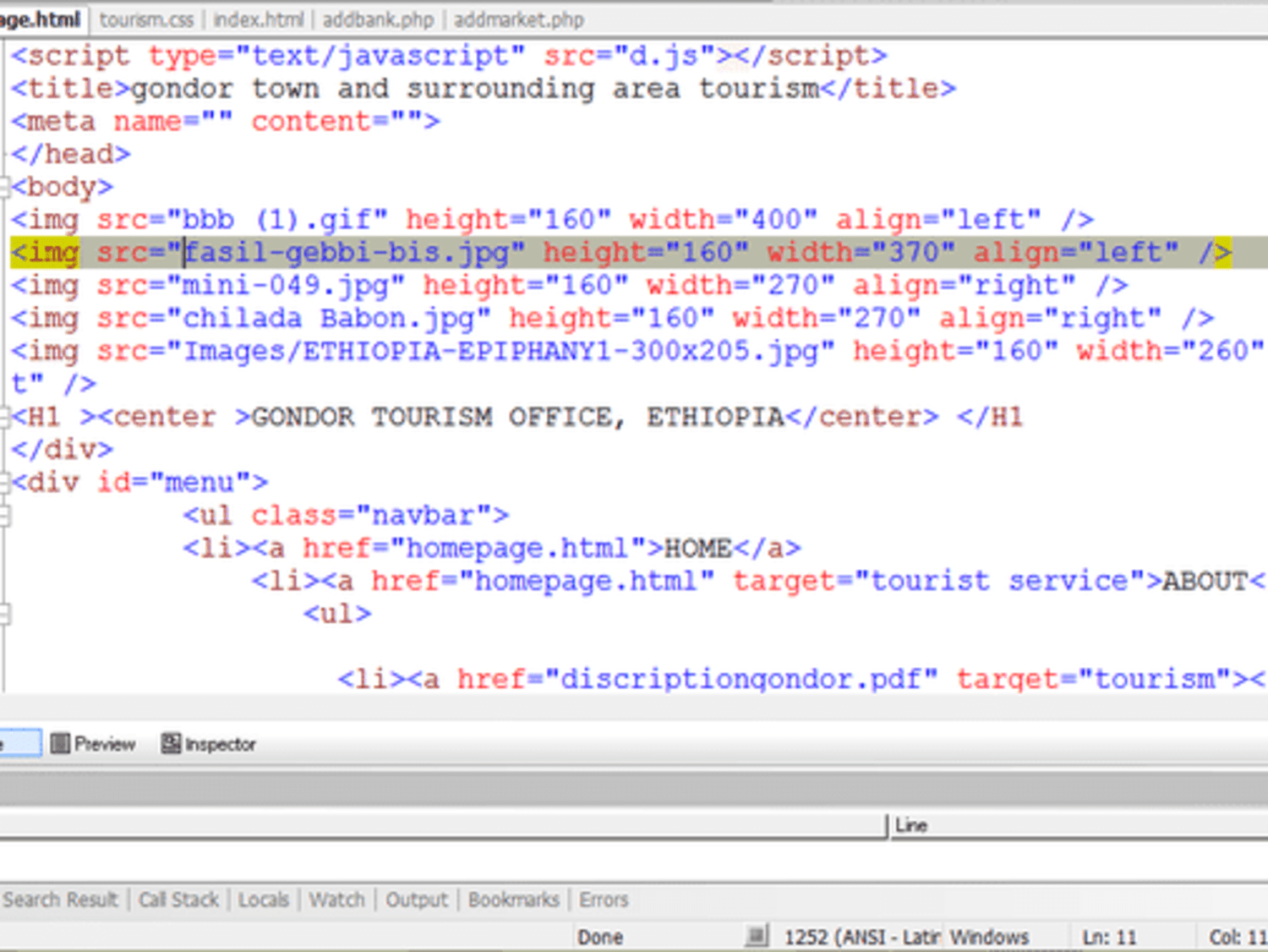Viewport: 1268px width, 952px height.
Task: Click the bbb (1).gif source text
Action: [x=277, y=220]
